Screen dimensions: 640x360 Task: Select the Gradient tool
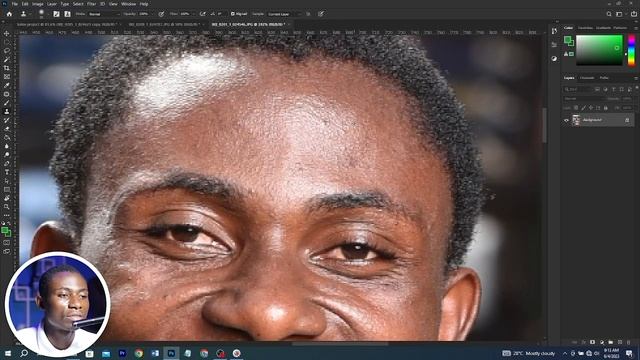(7, 138)
